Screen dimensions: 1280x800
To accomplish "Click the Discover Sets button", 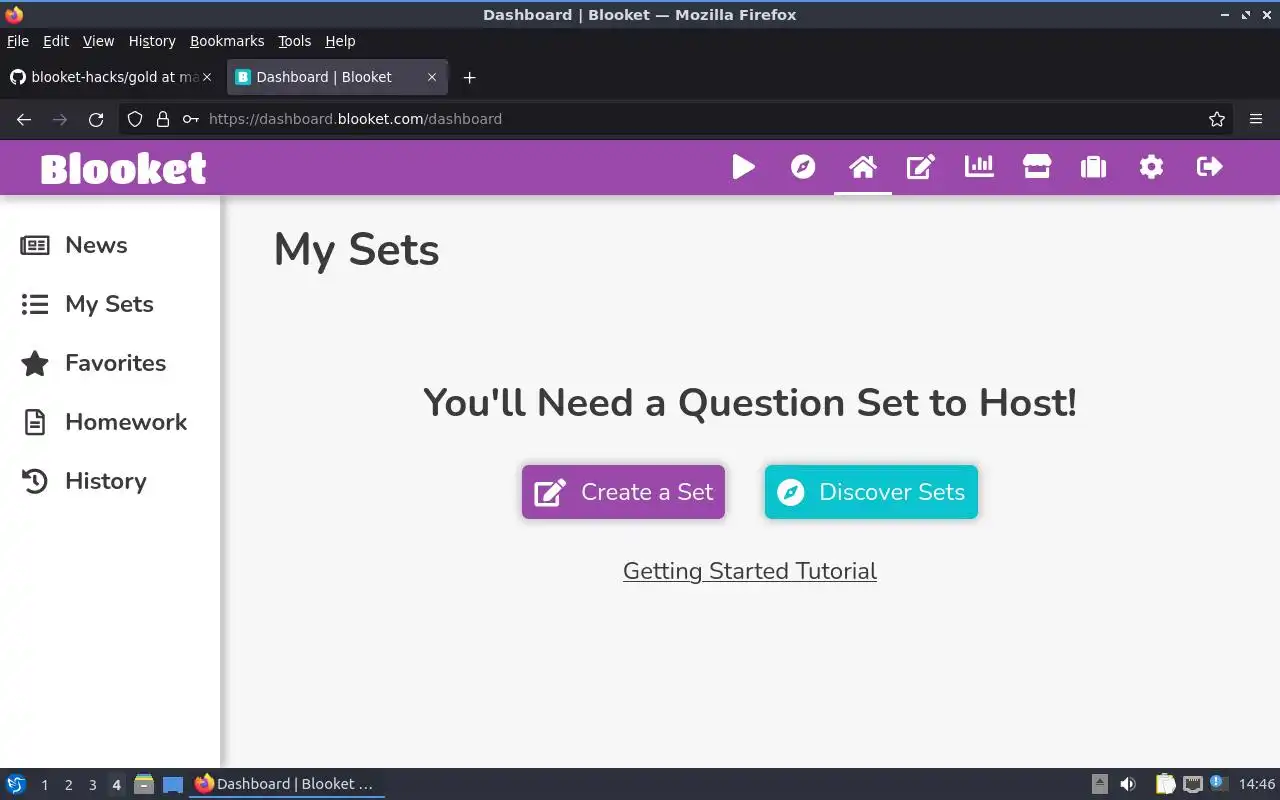I will tap(871, 492).
